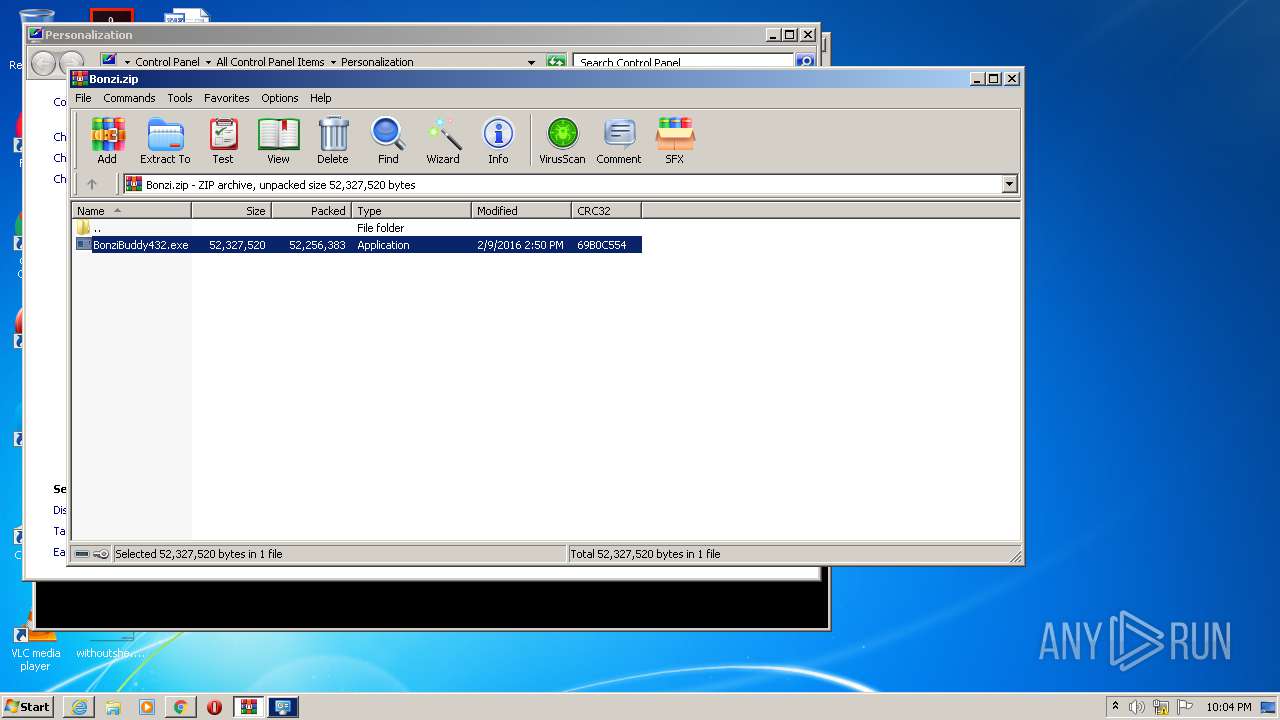The width and height of the screenshot is (1280, 720).
Task: Open the Tools menu
Action: [180, 98]
